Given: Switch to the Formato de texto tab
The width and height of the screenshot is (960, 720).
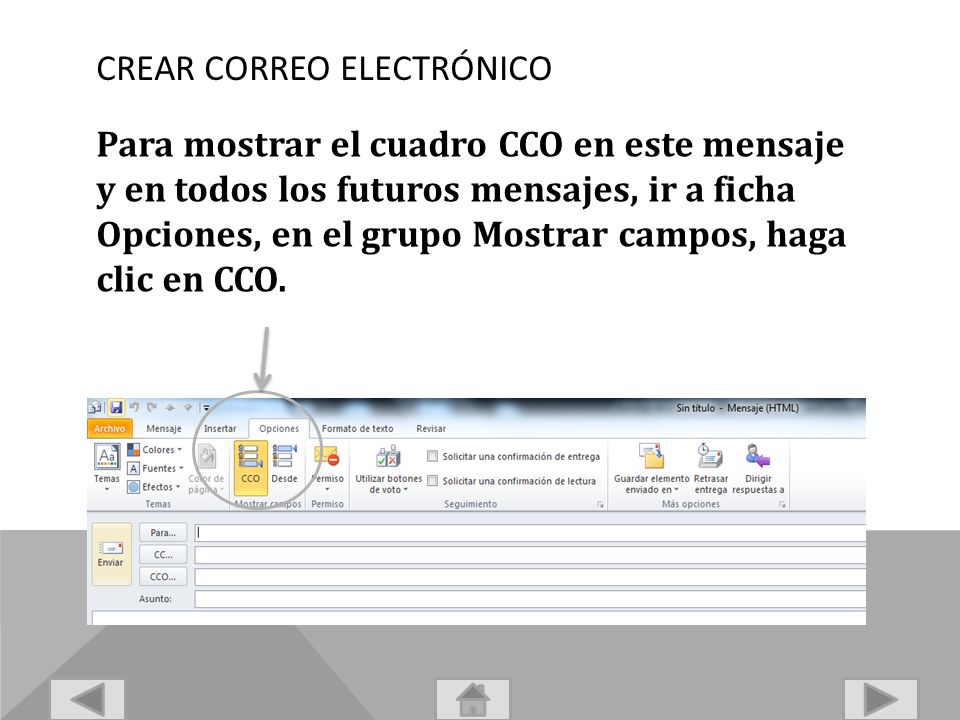Looking at the screenshot, I should click(x=358, y=429).
